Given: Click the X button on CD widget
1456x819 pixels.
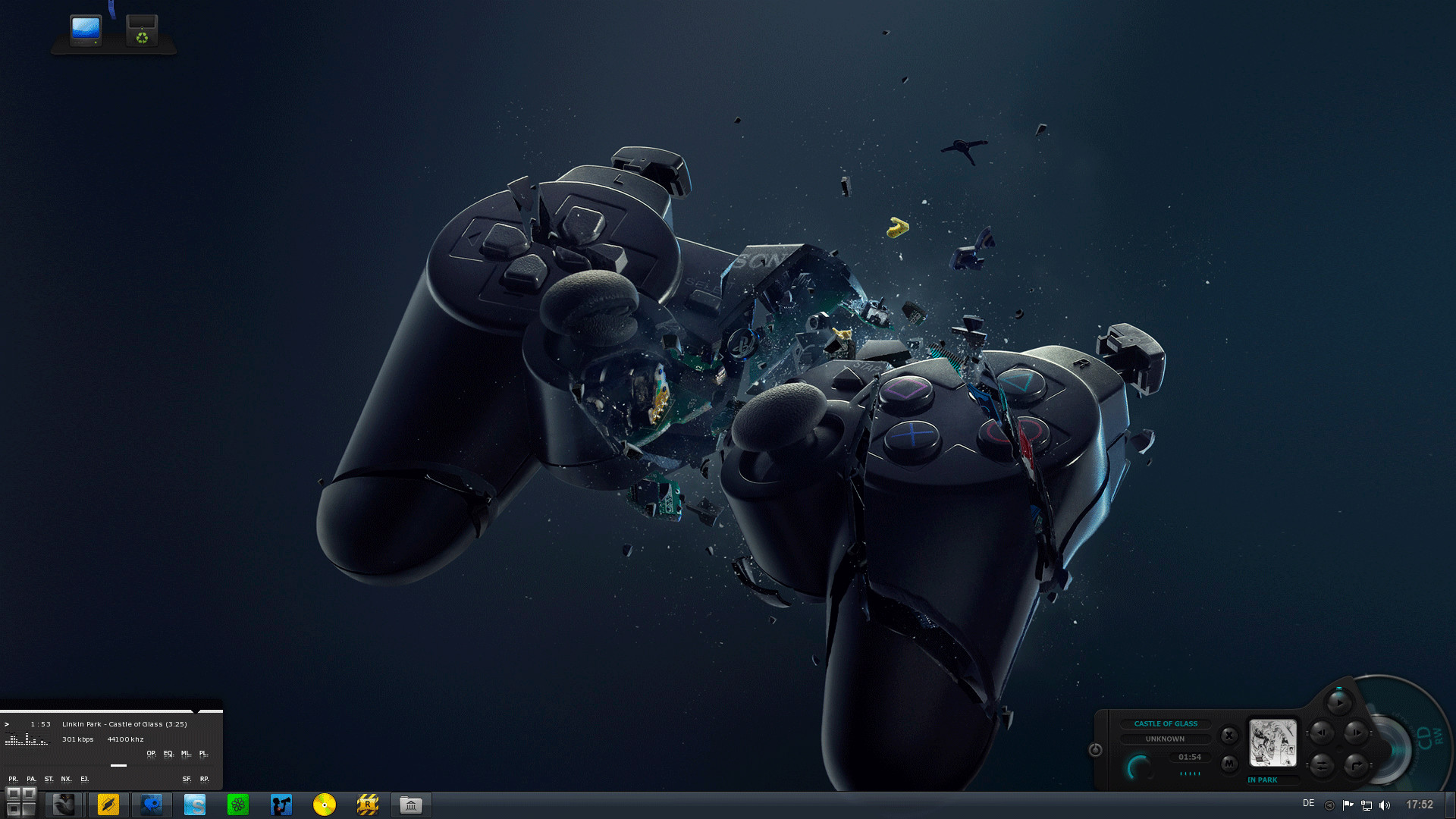Looking at the screenshot, I should click(1229, 735).
